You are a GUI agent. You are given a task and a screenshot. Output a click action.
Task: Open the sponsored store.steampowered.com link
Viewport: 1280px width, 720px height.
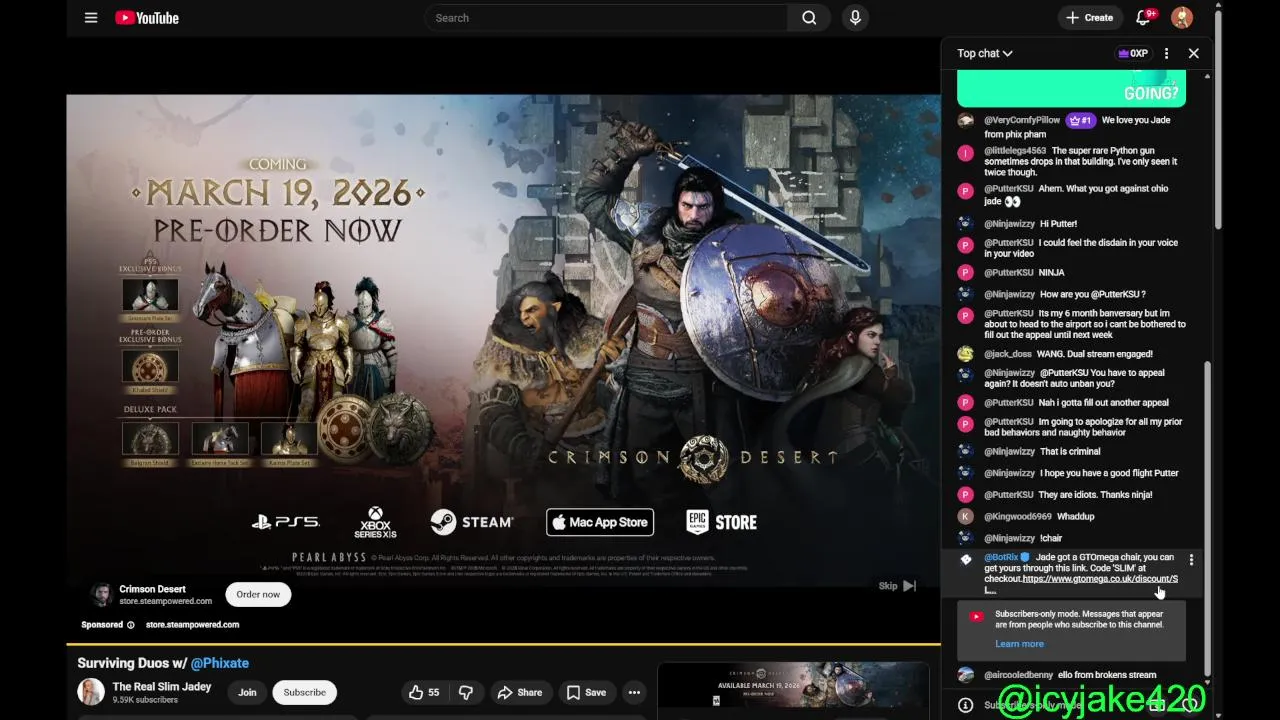[x=192, y=625]
